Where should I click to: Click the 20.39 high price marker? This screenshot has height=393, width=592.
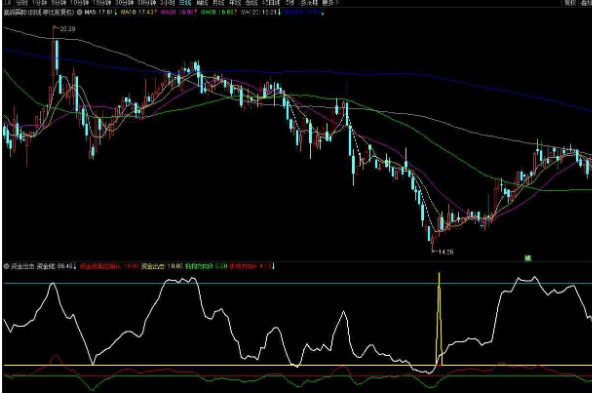[x=67, y=29]
